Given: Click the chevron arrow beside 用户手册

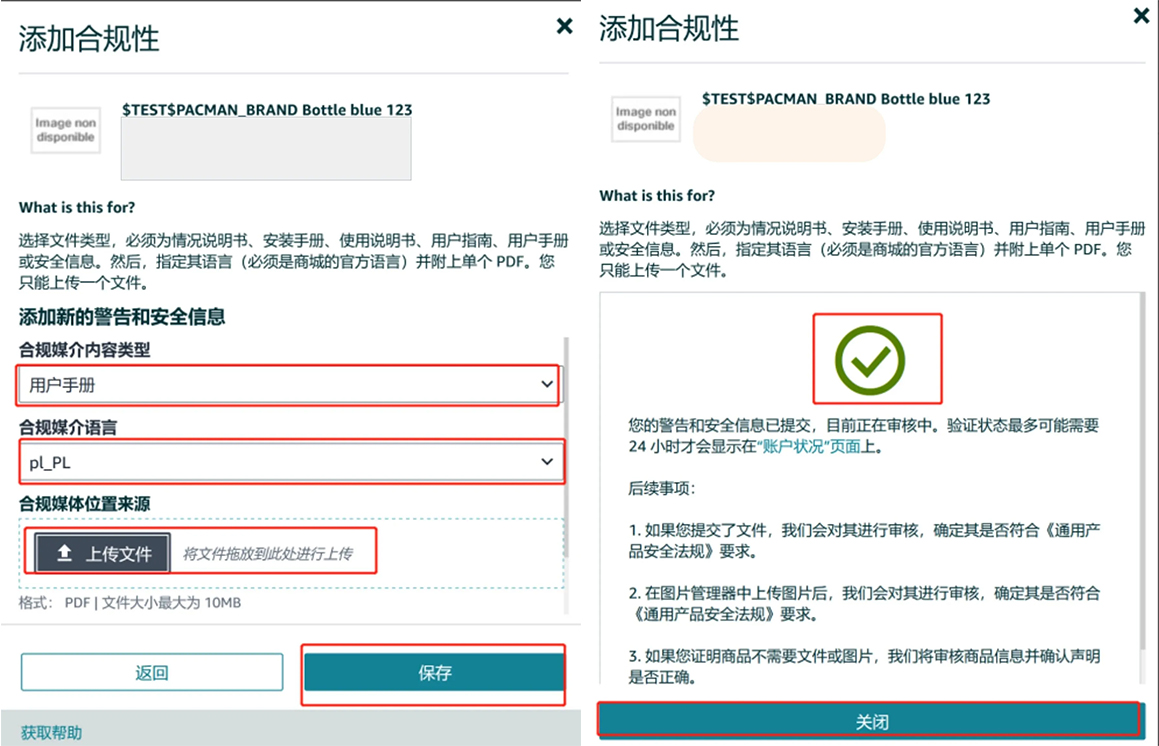Looking at the screenshot, I should click(x=546, y=384).
